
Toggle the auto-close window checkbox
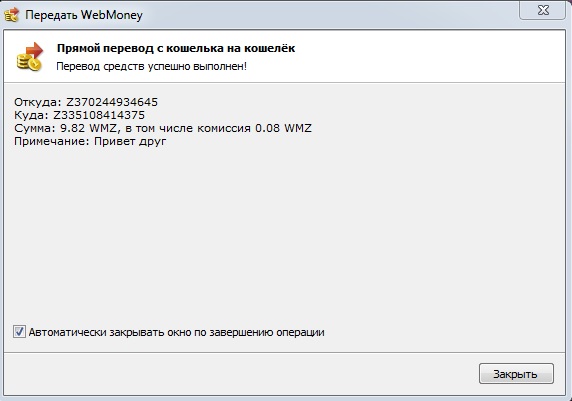coord(19,332)
